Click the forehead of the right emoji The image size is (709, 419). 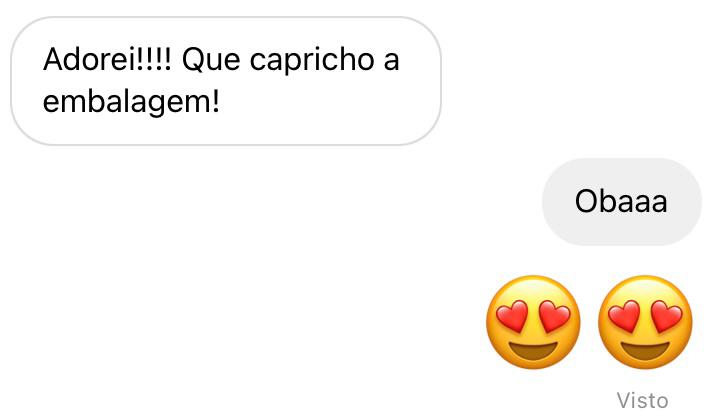pos(645,289)
